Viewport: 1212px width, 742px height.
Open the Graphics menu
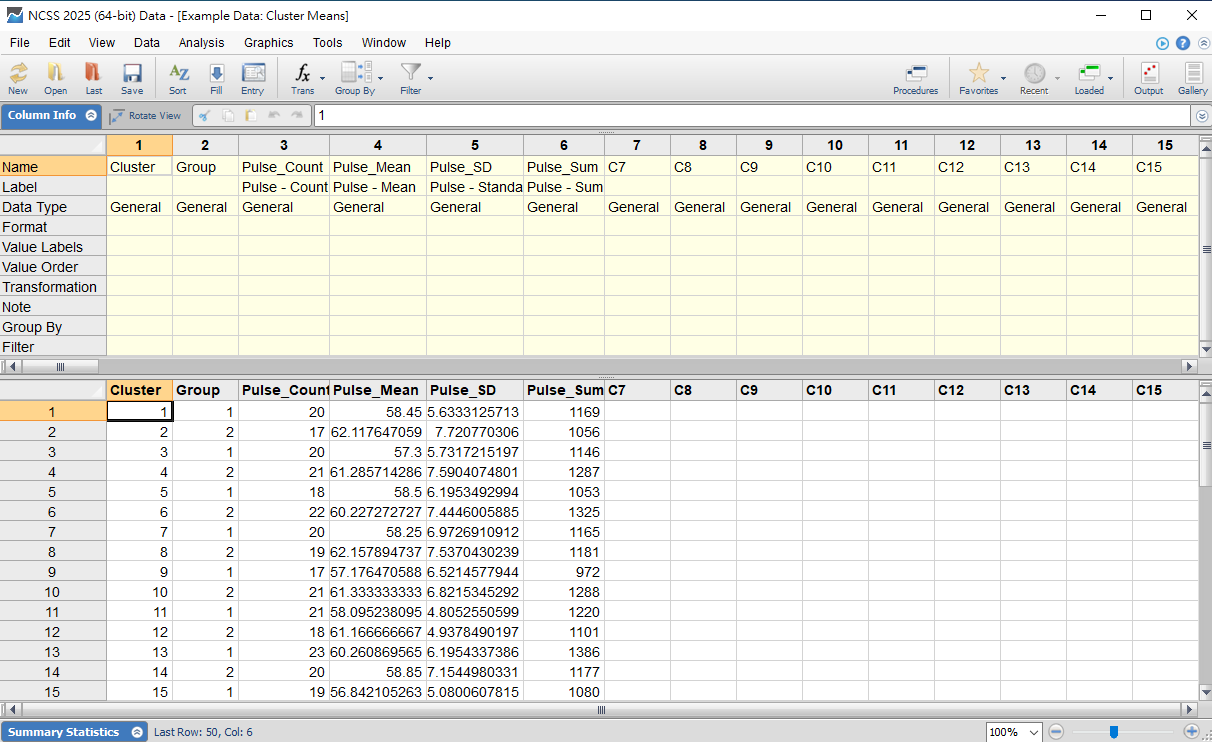[269, 43]
